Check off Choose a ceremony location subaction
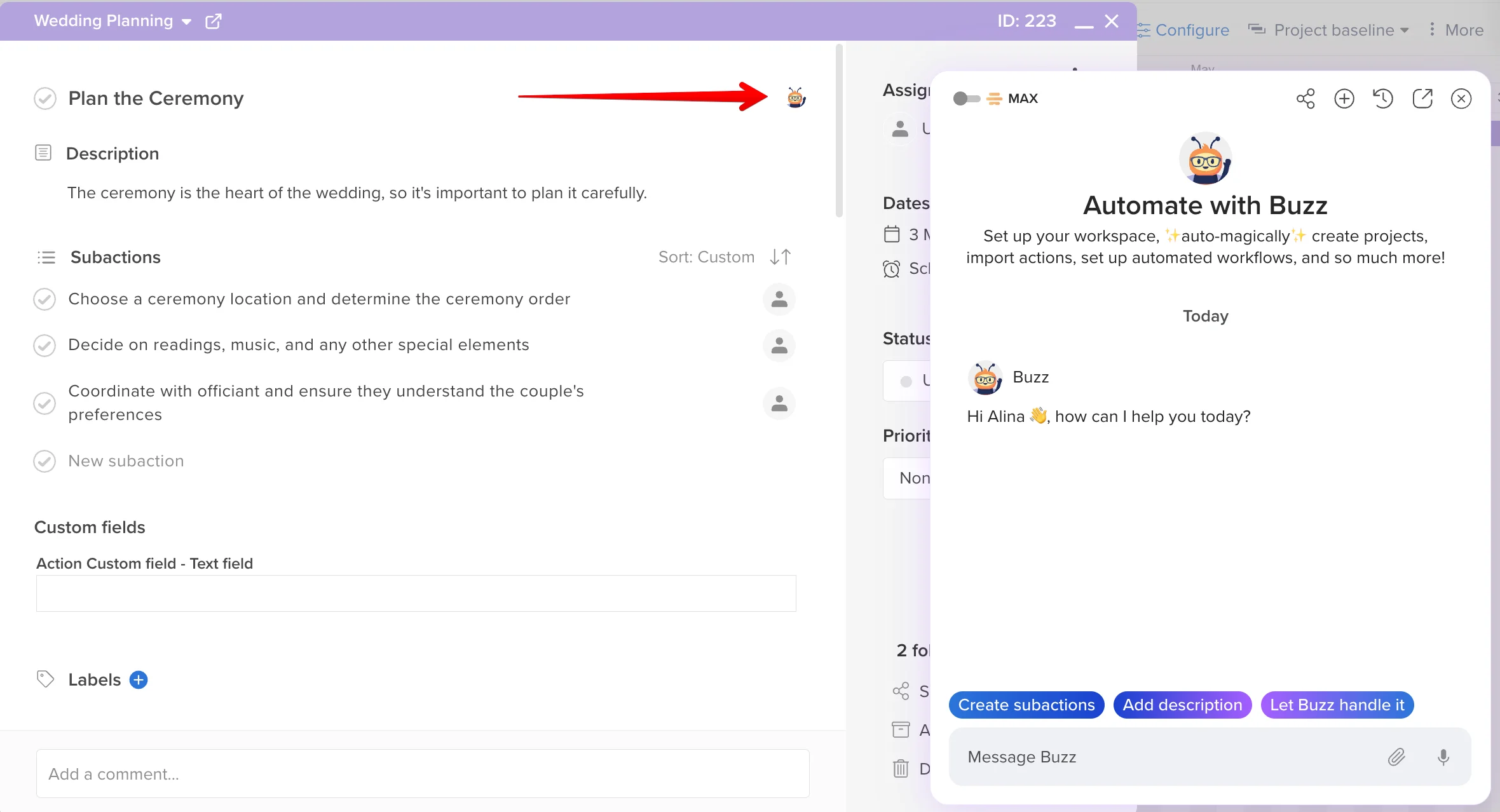 44,299
